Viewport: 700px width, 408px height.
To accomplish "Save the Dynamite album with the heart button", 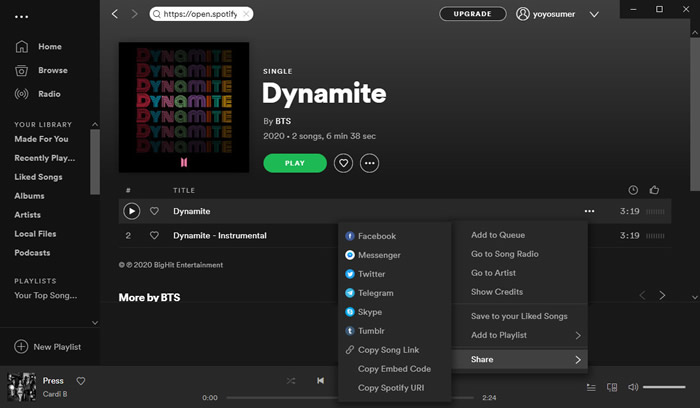I will (343, 163).
